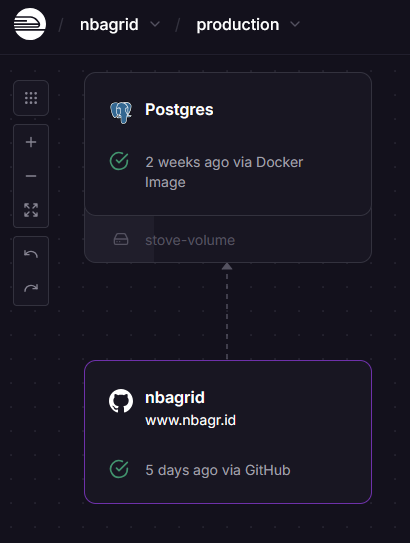
Task: Toggle the grid layout icon button
Action: click(31, 98)
